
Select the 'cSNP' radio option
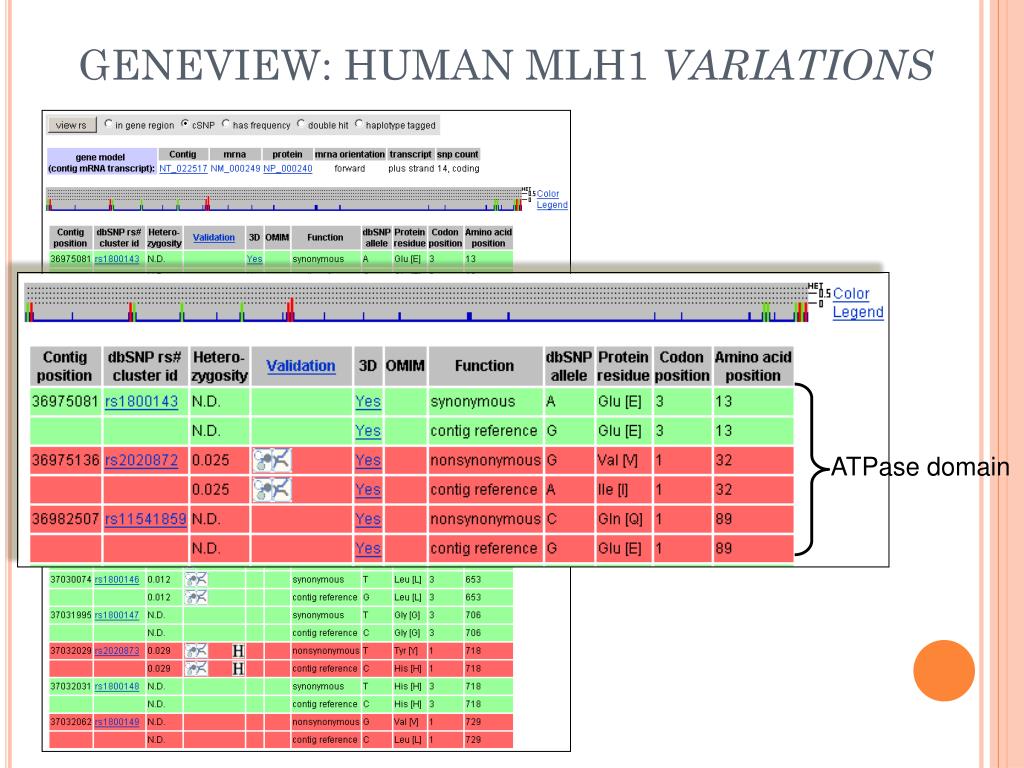(185, 123)
